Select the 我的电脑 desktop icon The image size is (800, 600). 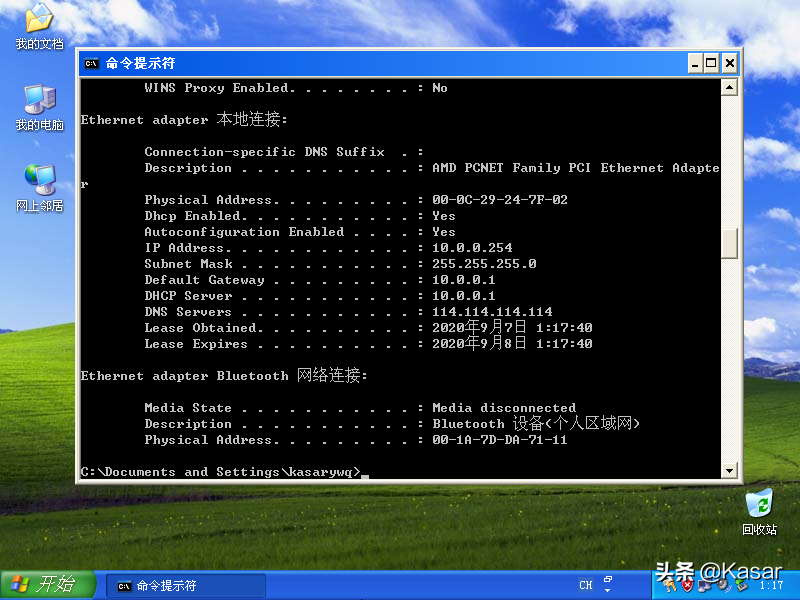click(x=39, y=108)
